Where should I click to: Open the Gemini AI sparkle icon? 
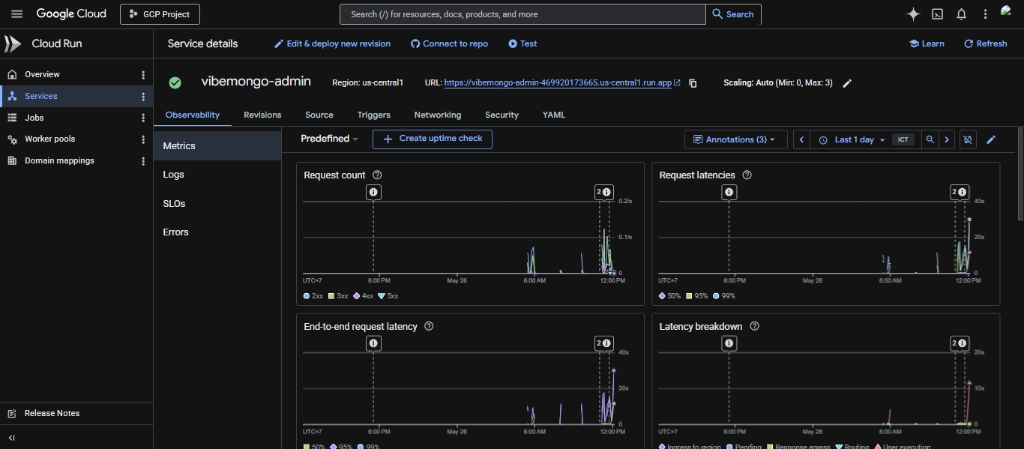(x=913, y=14)
